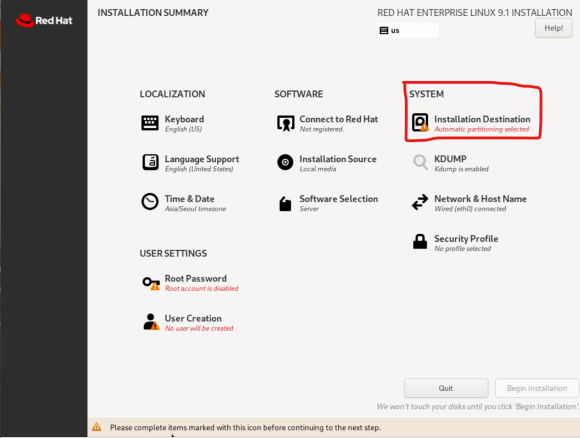Click the Begin Installation button
The width and height of the screenshot is (580, 438).
coord(537,388)
